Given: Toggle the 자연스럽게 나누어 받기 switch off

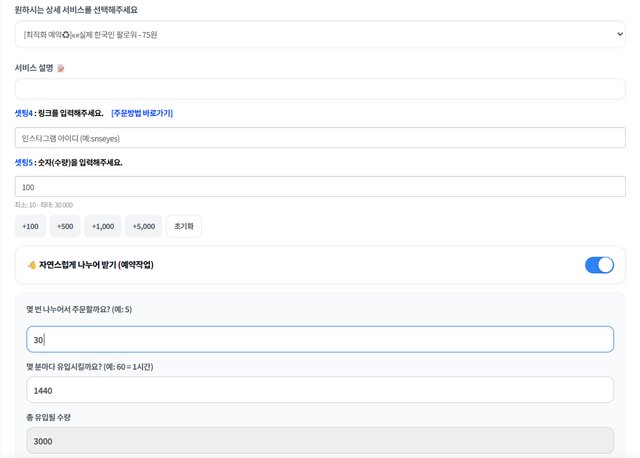Looking at the screenshot, I should pyautogui.click(x=599, y=265).
